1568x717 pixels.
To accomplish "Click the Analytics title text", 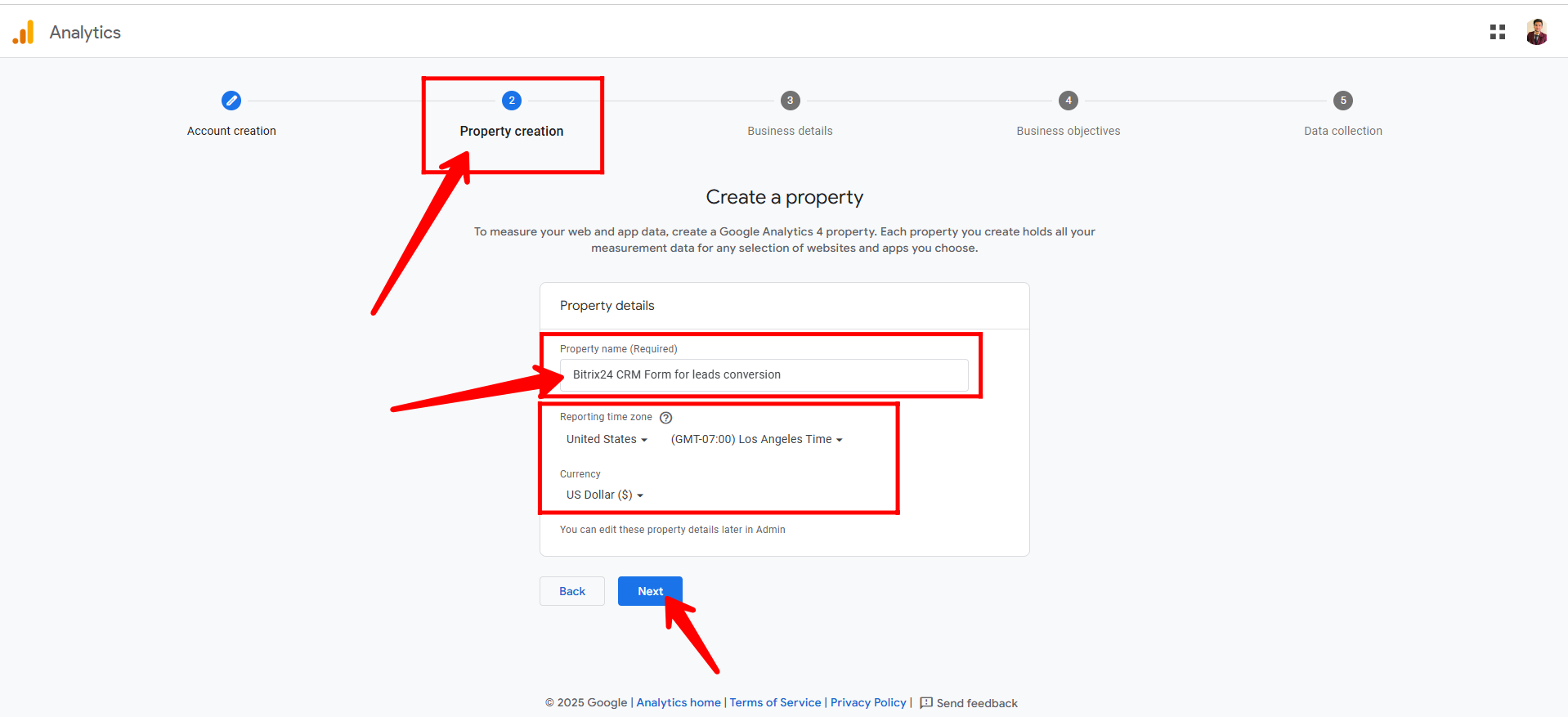I will tap(85, 32).
